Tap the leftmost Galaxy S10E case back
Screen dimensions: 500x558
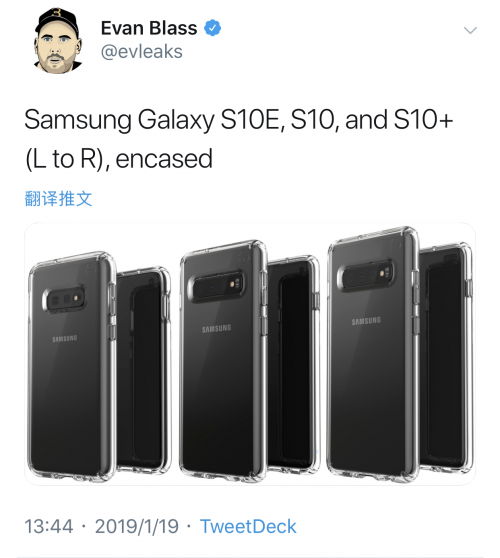click(x=72, y=367)
